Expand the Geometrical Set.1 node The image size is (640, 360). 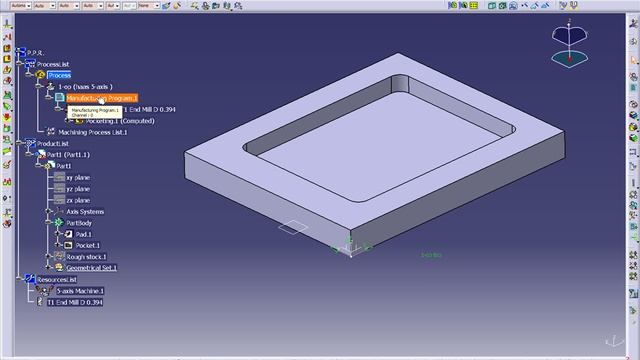(48, 267)
